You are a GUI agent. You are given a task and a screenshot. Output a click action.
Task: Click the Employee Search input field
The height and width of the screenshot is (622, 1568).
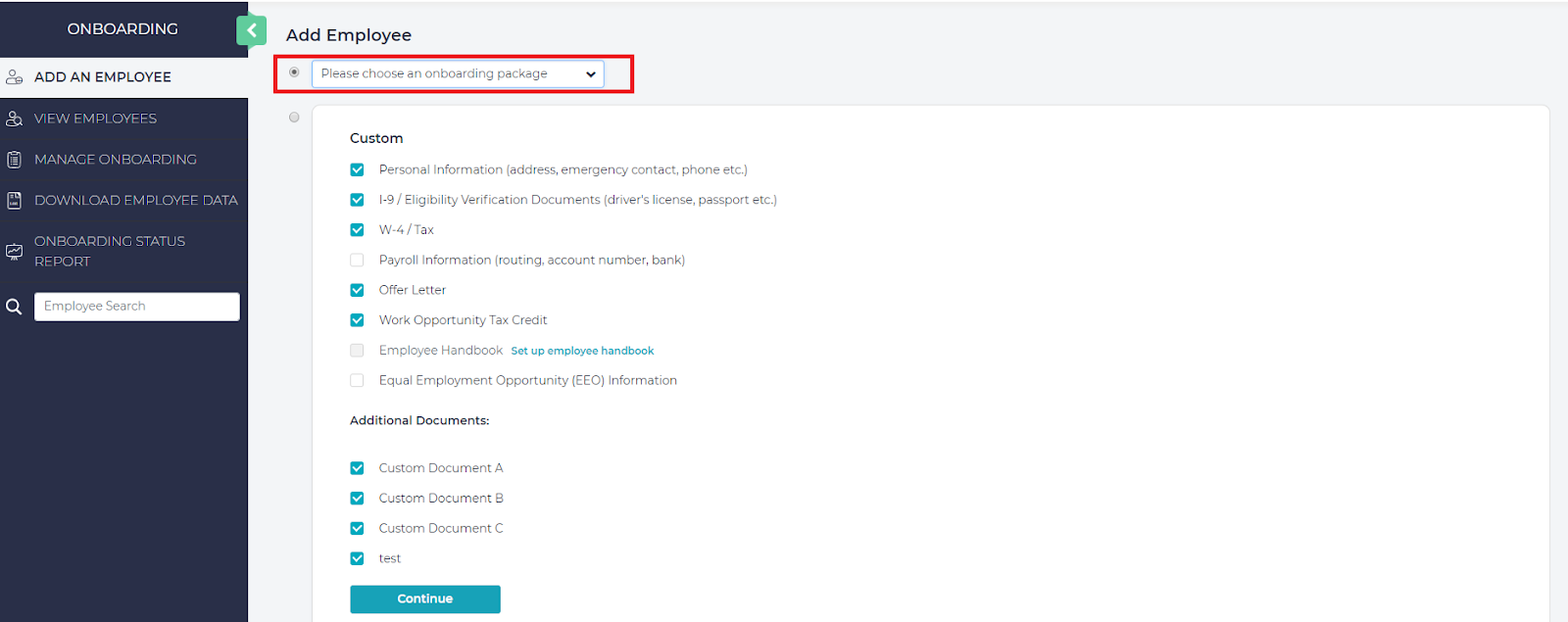(x=137, y=307)
